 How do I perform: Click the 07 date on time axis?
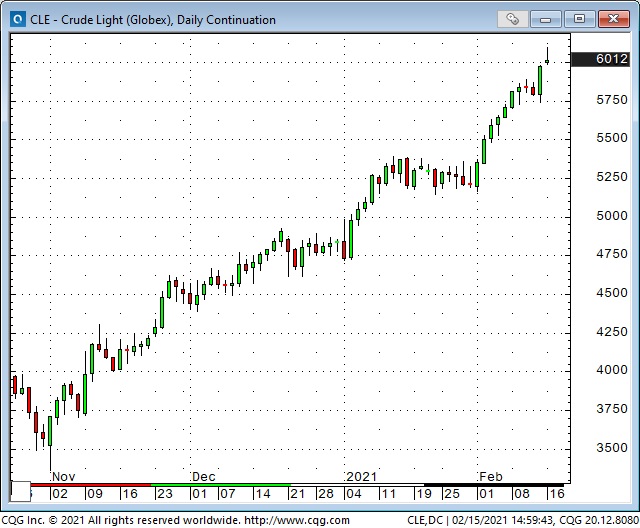pos(227,494)
